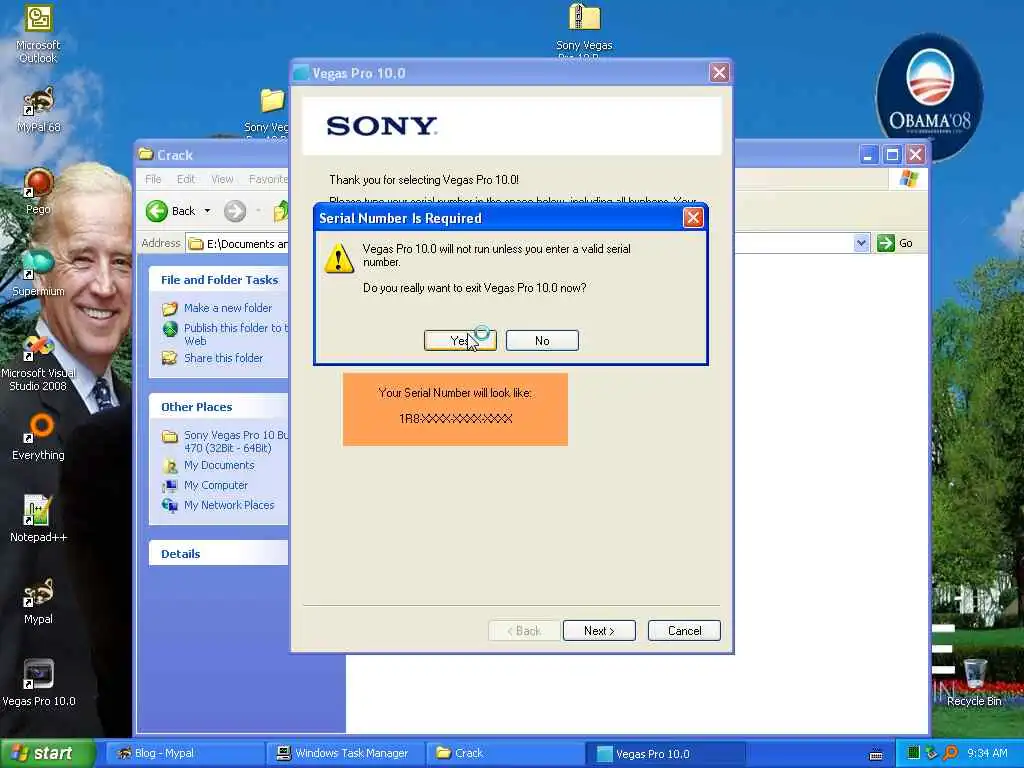Select the Pego desktop shortcut
1024x768 pixels.
coord(38,191)
